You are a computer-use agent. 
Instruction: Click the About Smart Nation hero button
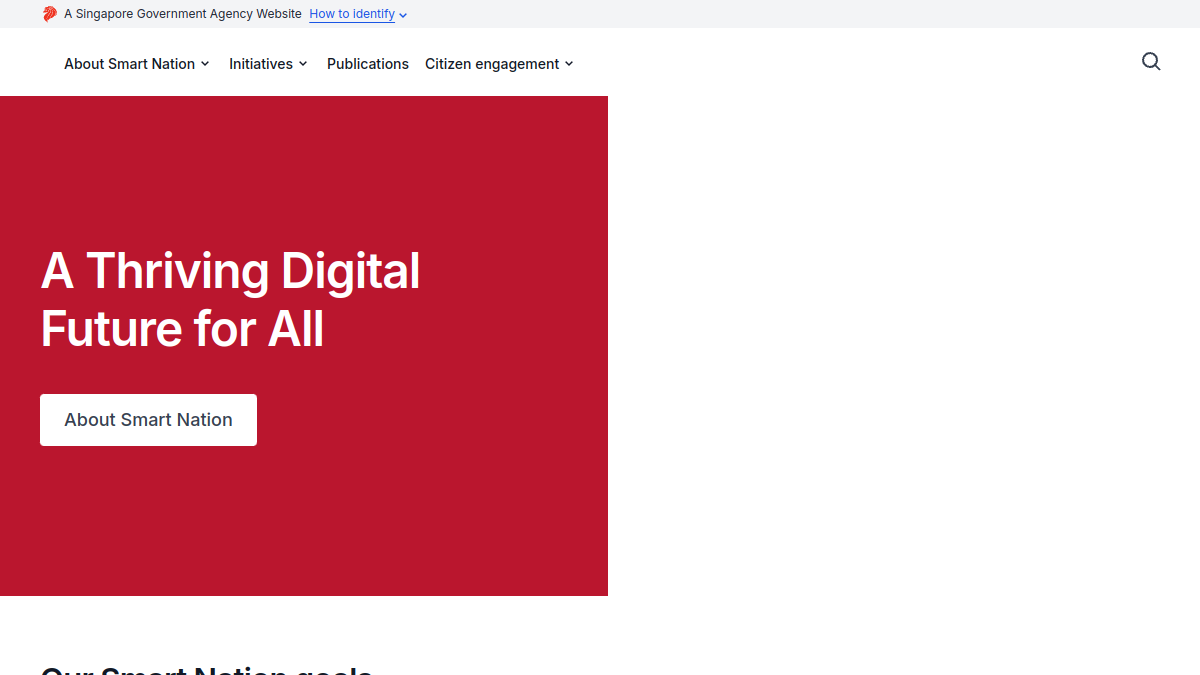click(148, 420)
